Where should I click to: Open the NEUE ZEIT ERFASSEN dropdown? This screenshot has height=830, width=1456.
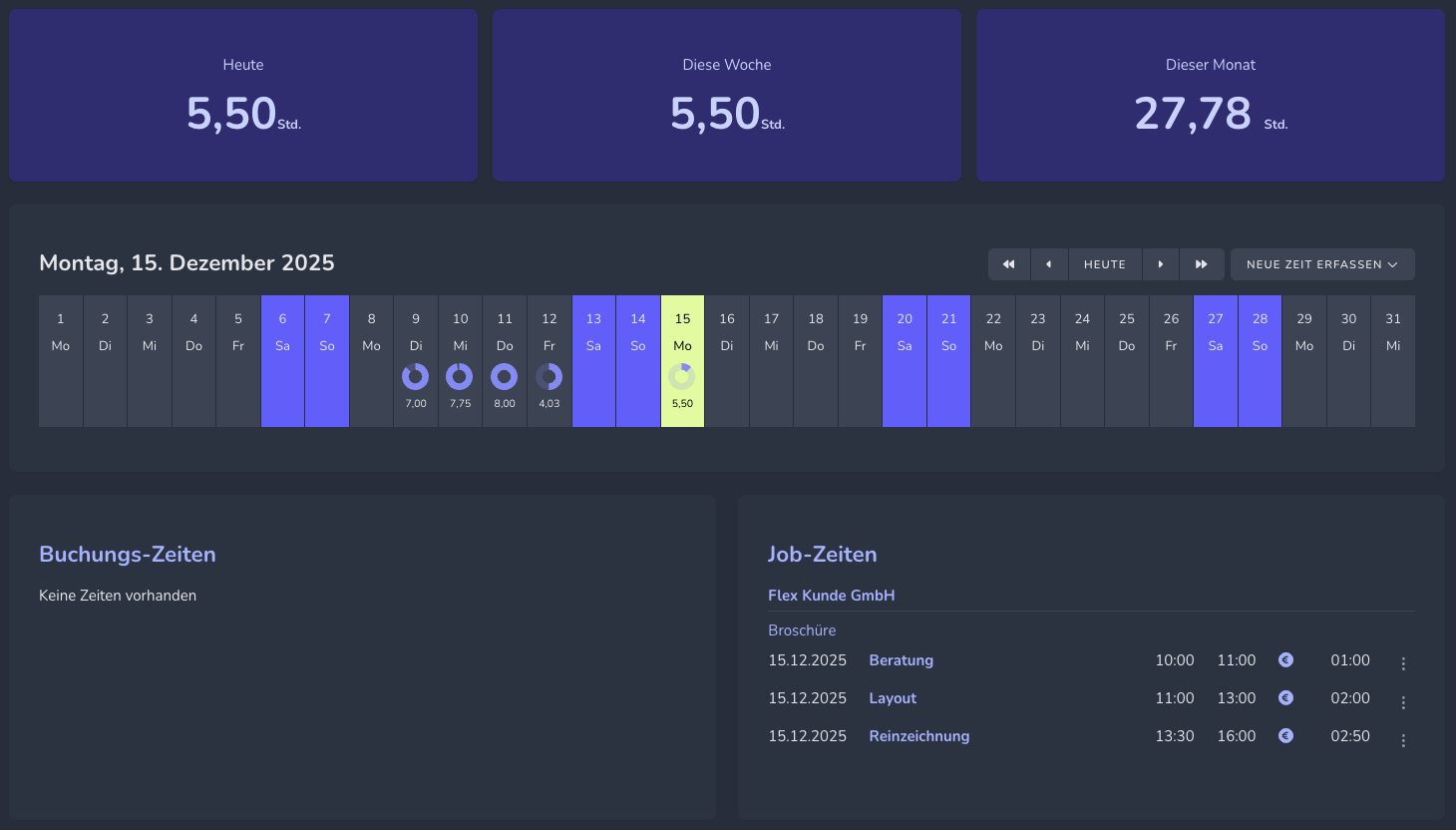1322,263
